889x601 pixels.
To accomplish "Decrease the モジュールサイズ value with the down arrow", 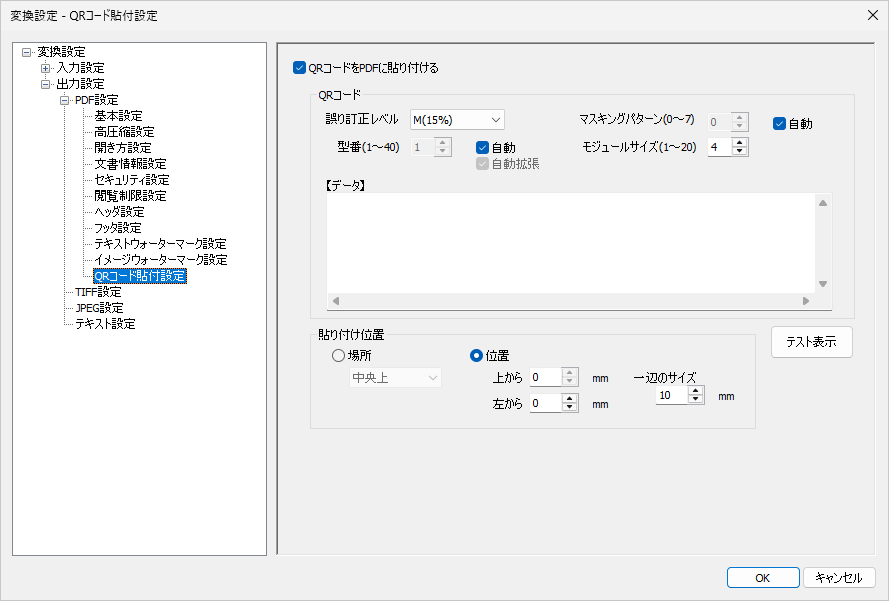I will tap(740, 152).
